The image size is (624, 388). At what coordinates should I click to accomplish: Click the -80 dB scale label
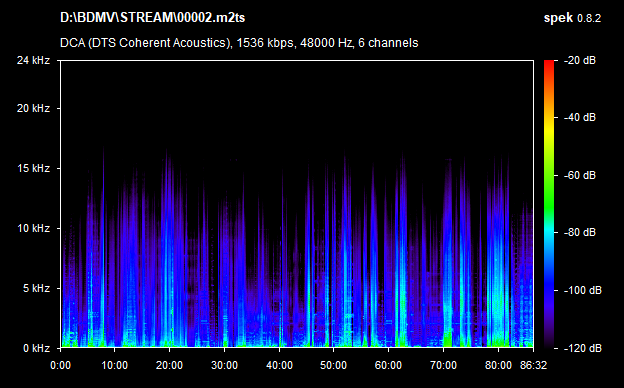pos(580,232)
